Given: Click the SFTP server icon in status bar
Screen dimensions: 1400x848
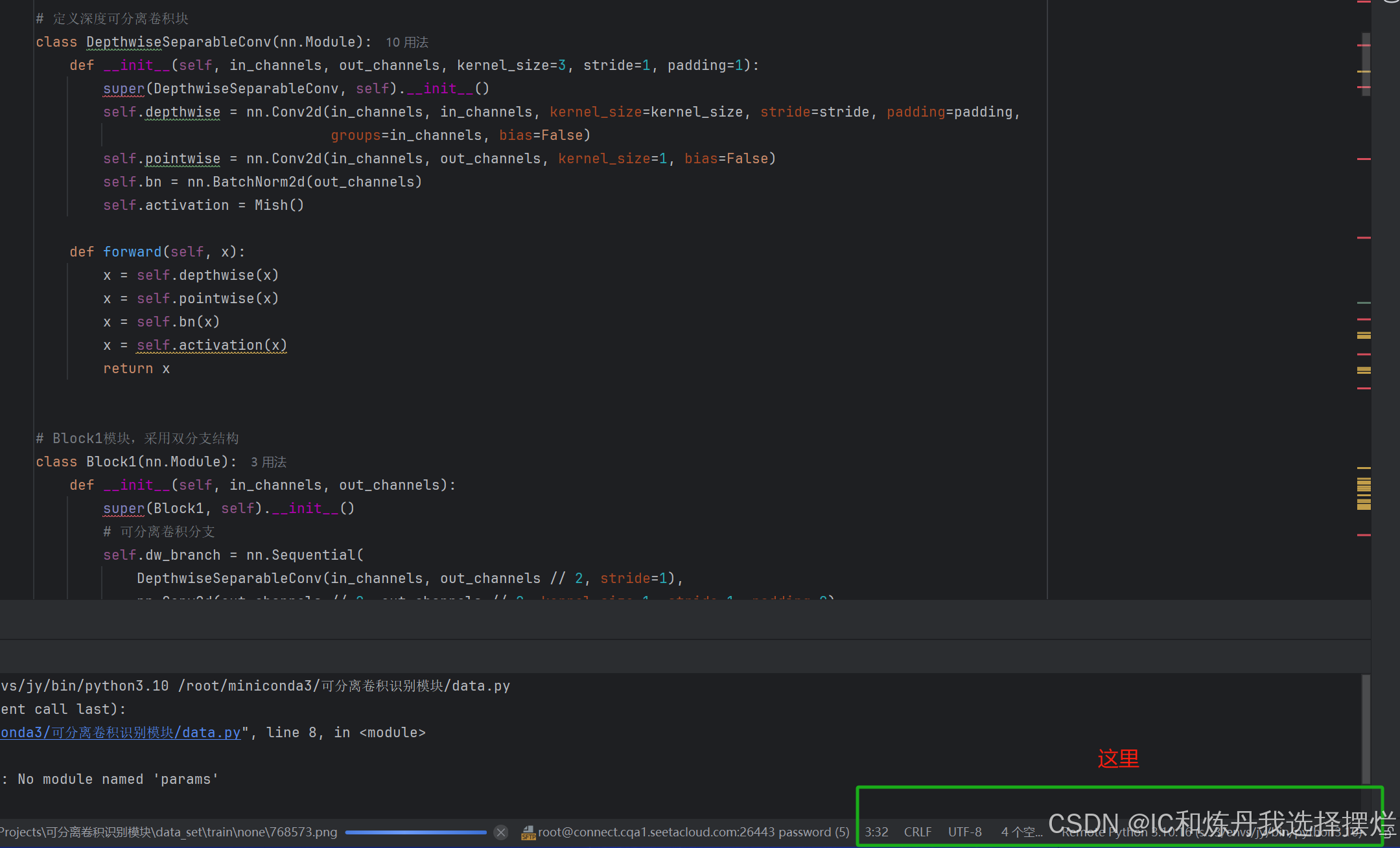Looking at the screenshot, I should [x=528, y=832].
